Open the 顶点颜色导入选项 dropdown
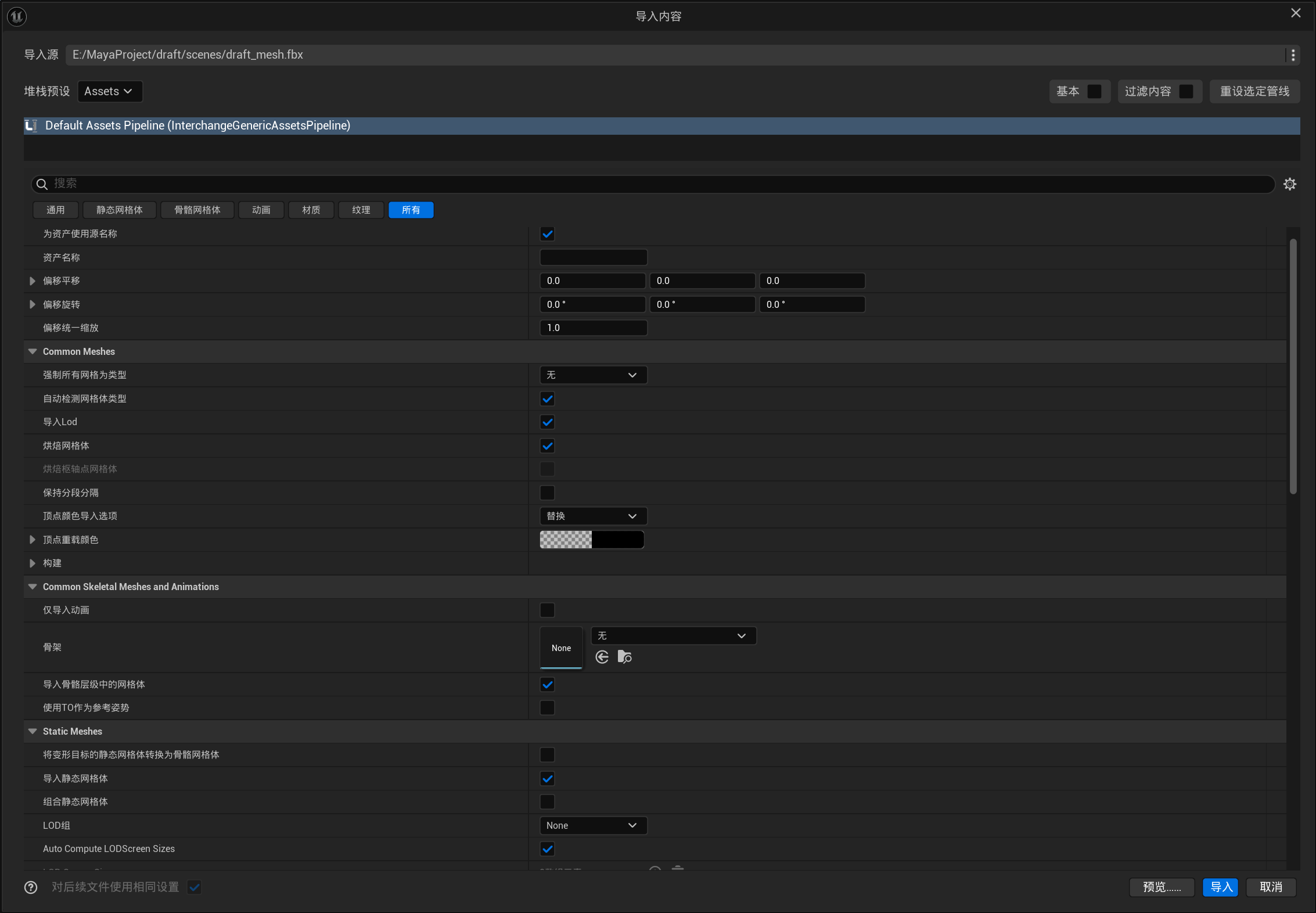1316x913 pixels. [592, 516]
